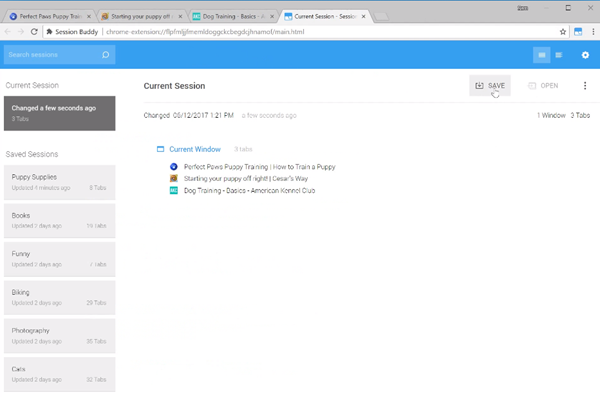Click the Changed 05/12/2017 1:21 PM timestamp
The image size is (600, 397).
point(188,115)
